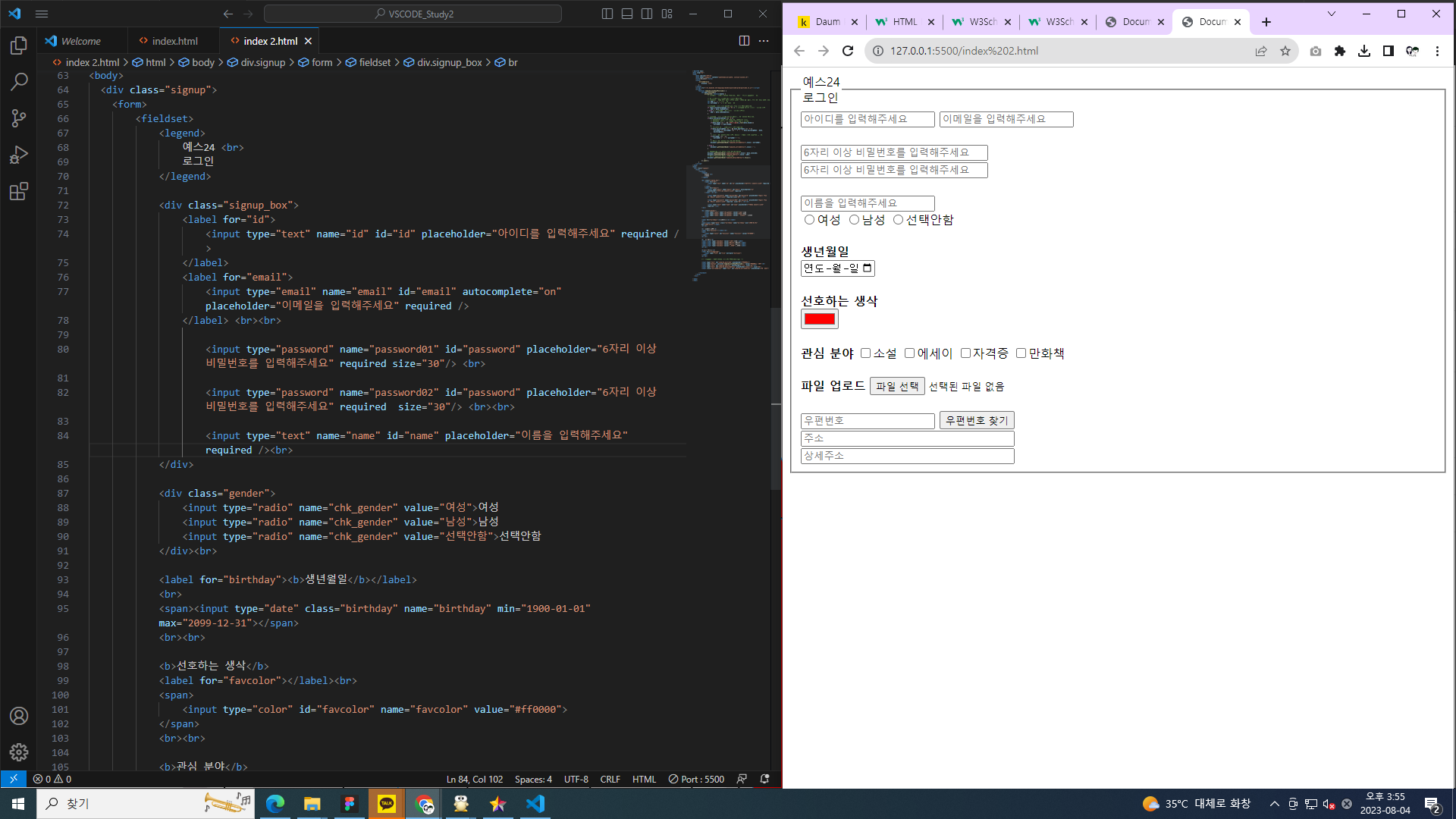This screenshot has height=819, width=1456.
Task: Open the date picker calendar in 생년월일
Action: [868, 268]
